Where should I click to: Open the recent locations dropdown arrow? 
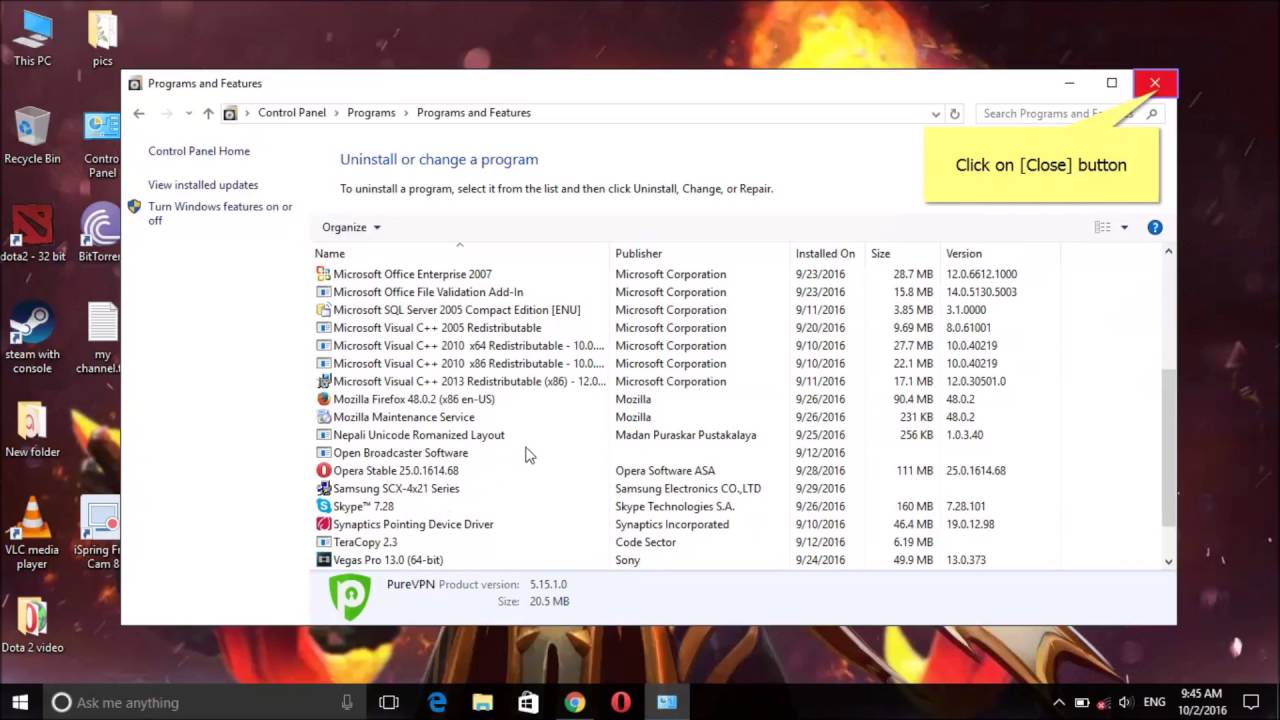(188, 113)
